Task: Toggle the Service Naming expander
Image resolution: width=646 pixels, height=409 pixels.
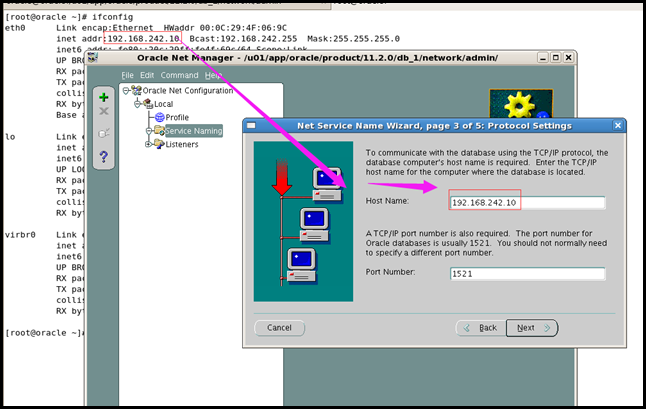Action: coord(149,131)
